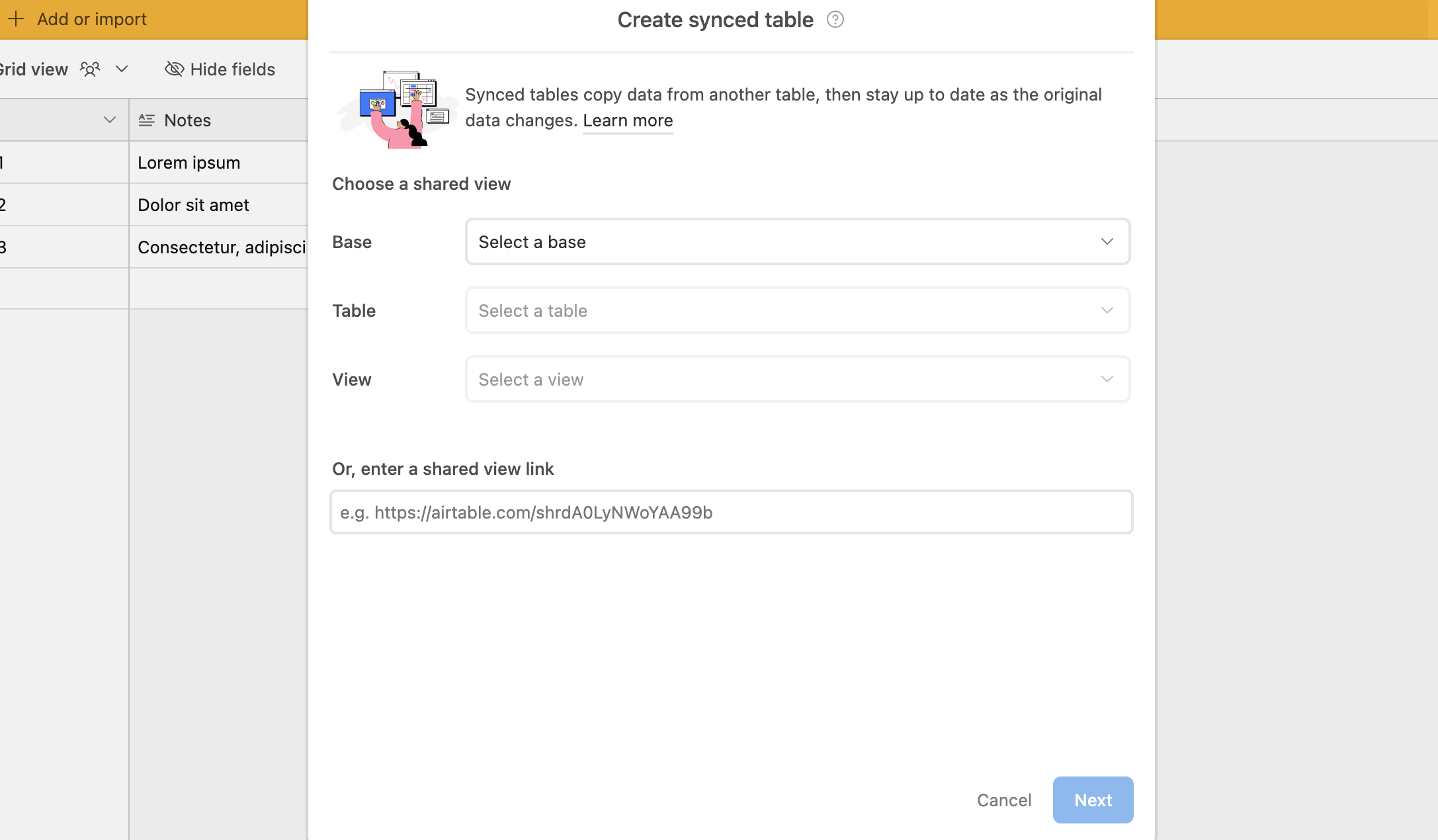The height and width of the screenshot is (840, 1438).
Task: Open the Select a base dropdown
Action: [798, 241]
